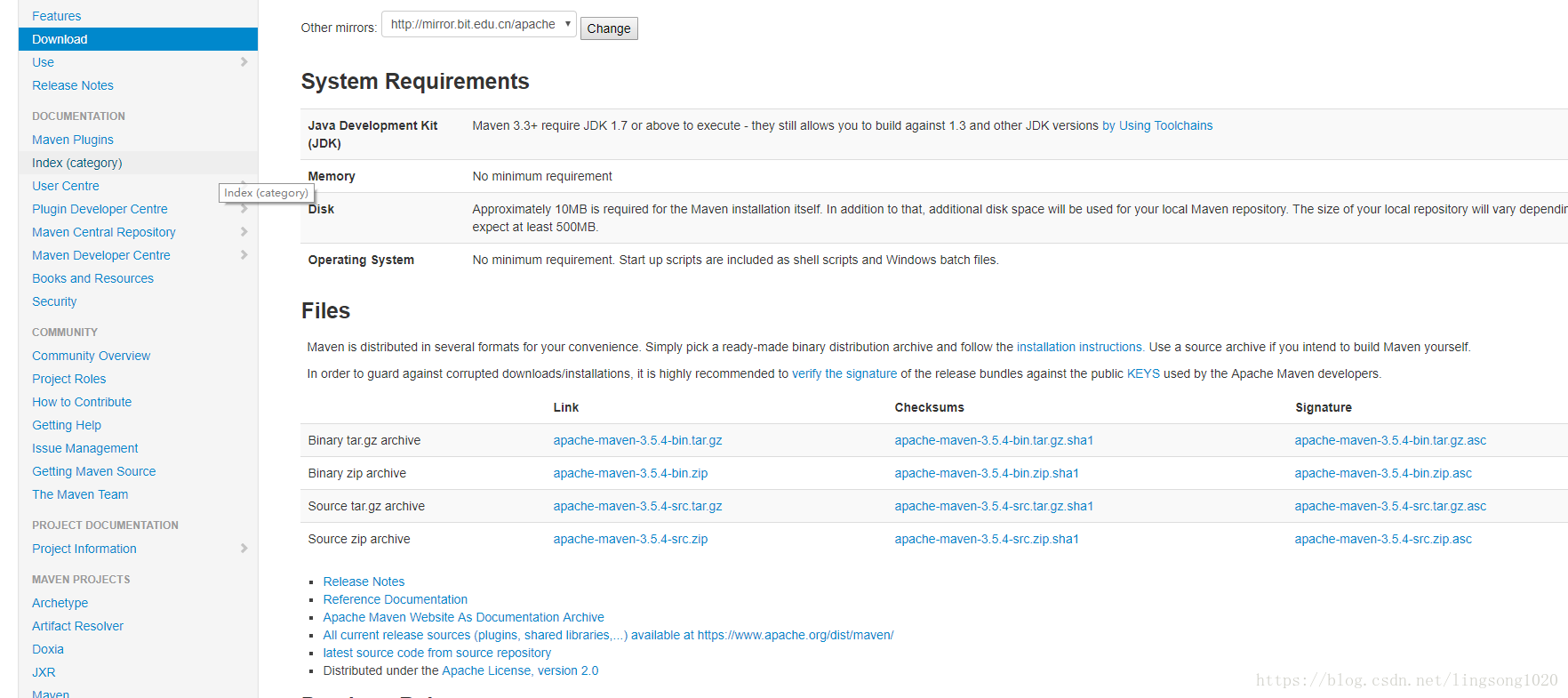
Task: Open Reference Documentation link
Action: click(x=395, y=599)
